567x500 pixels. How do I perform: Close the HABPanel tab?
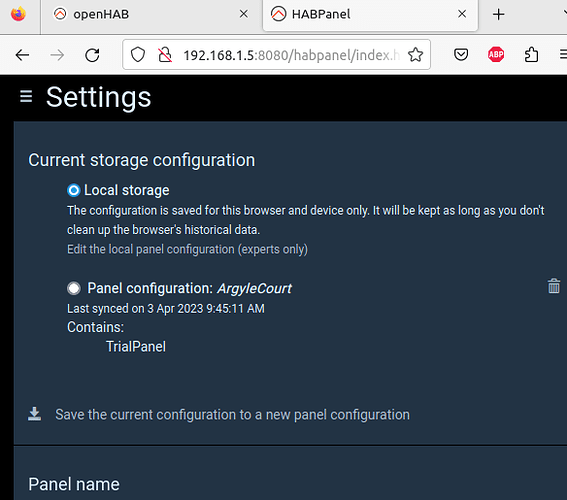(x=462, y=14)
